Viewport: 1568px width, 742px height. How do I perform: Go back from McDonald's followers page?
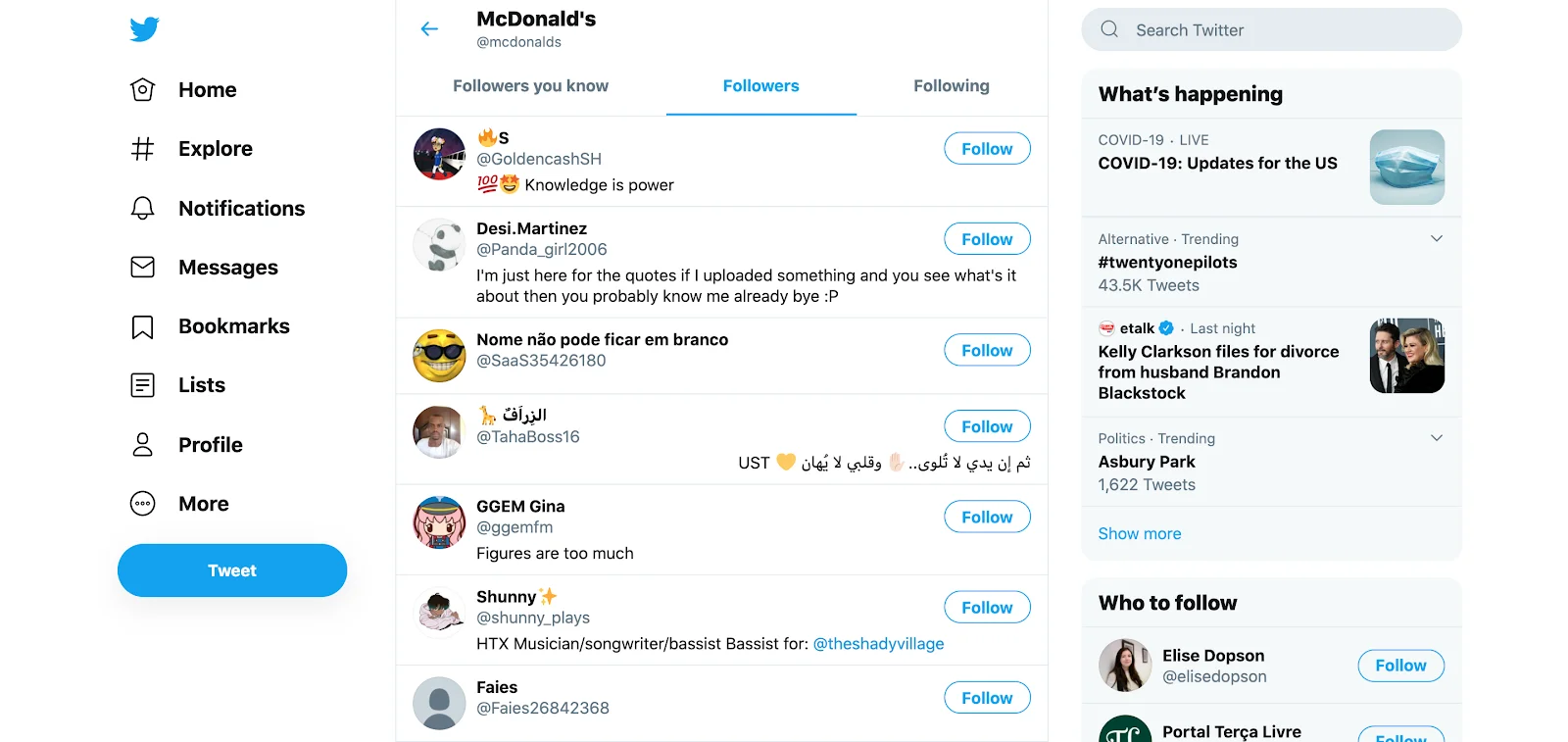(x=429, y=28)
